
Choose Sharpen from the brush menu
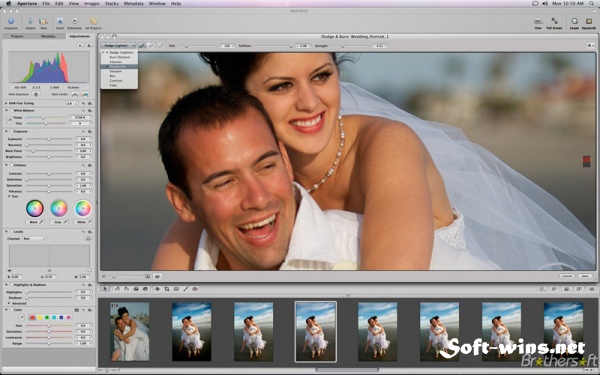point(119,71)
